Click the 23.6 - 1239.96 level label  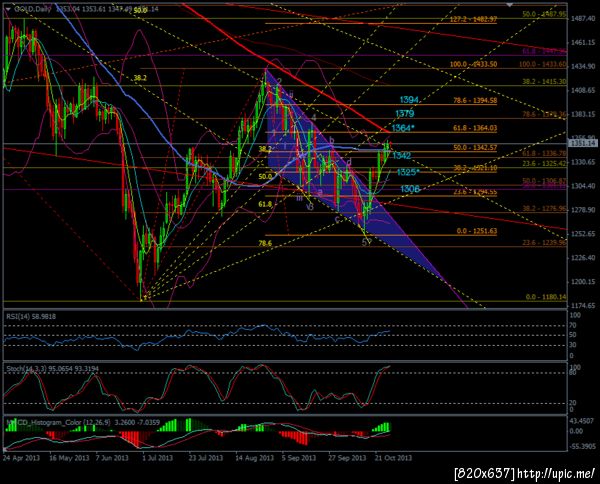click(x=544, y=243)
